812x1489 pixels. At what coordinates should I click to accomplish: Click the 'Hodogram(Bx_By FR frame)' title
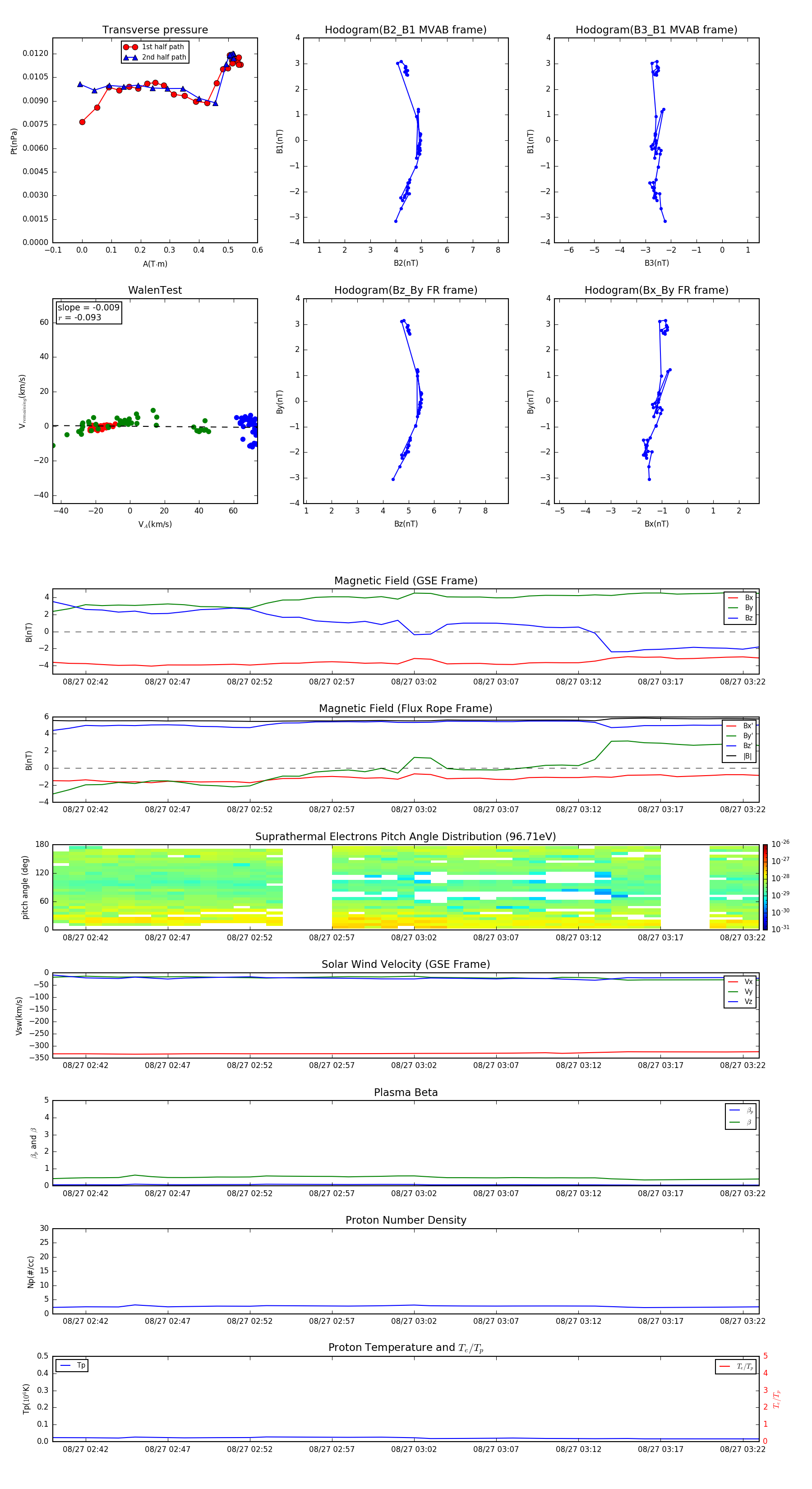656,290
